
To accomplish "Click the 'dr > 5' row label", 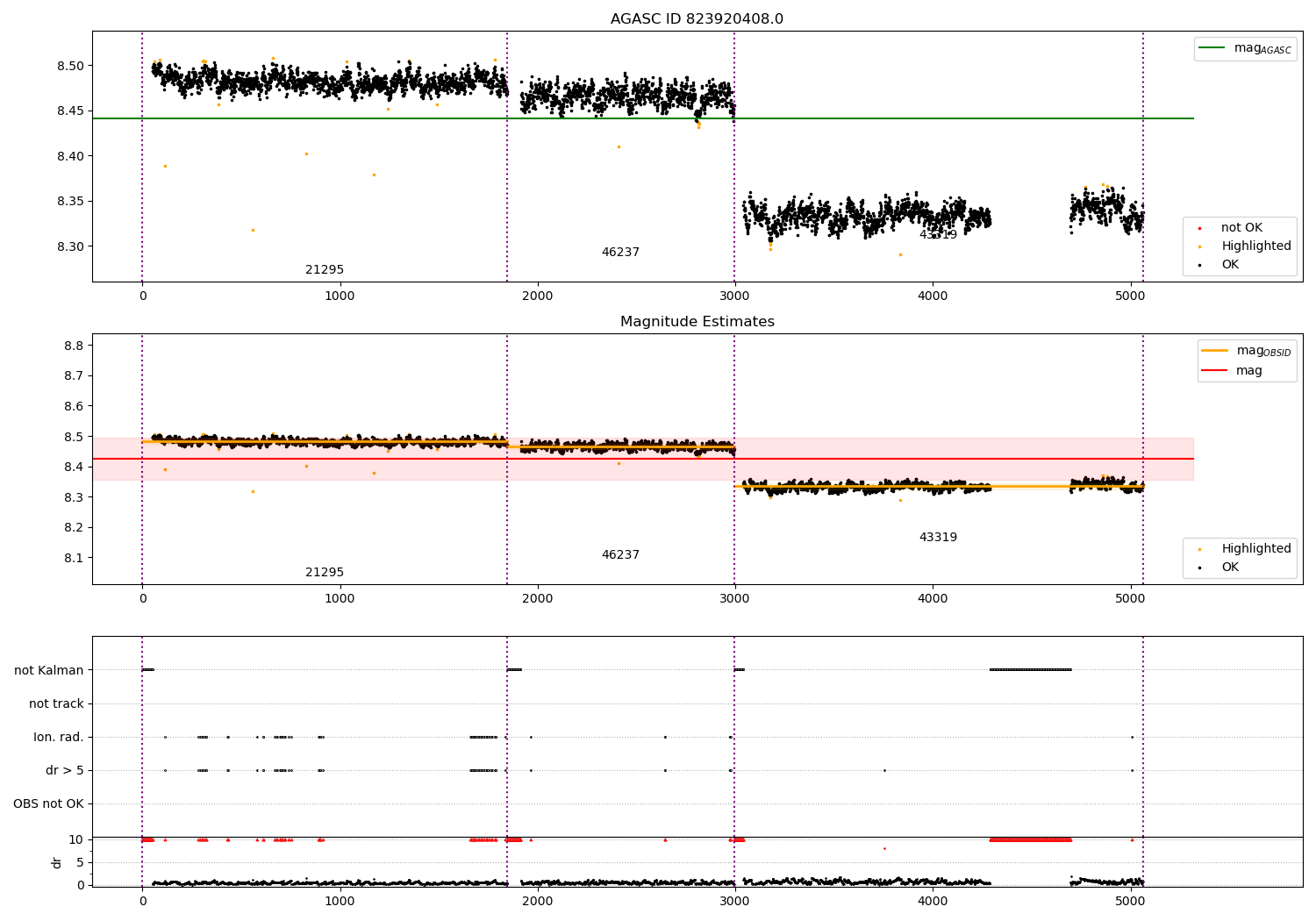I will pyautogui.click(x=65, y=771).
